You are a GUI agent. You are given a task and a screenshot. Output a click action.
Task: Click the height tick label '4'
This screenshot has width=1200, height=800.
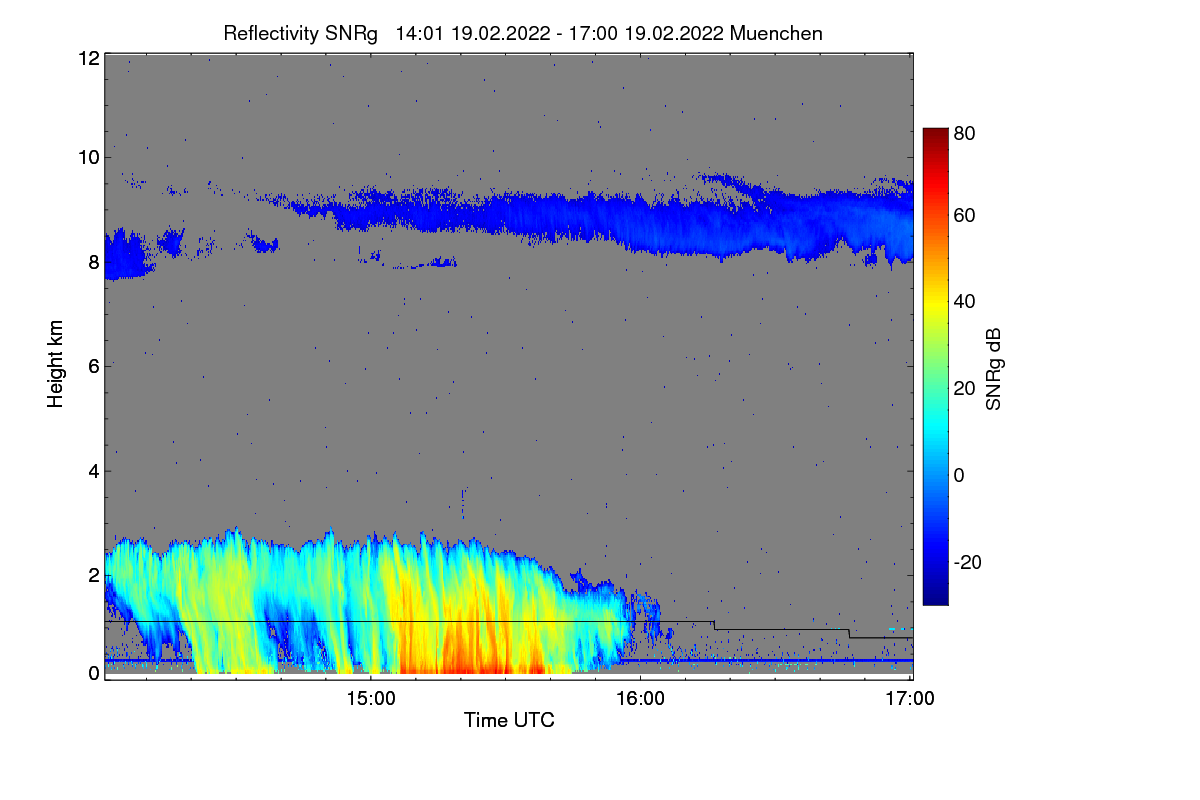tap(93, 470)
